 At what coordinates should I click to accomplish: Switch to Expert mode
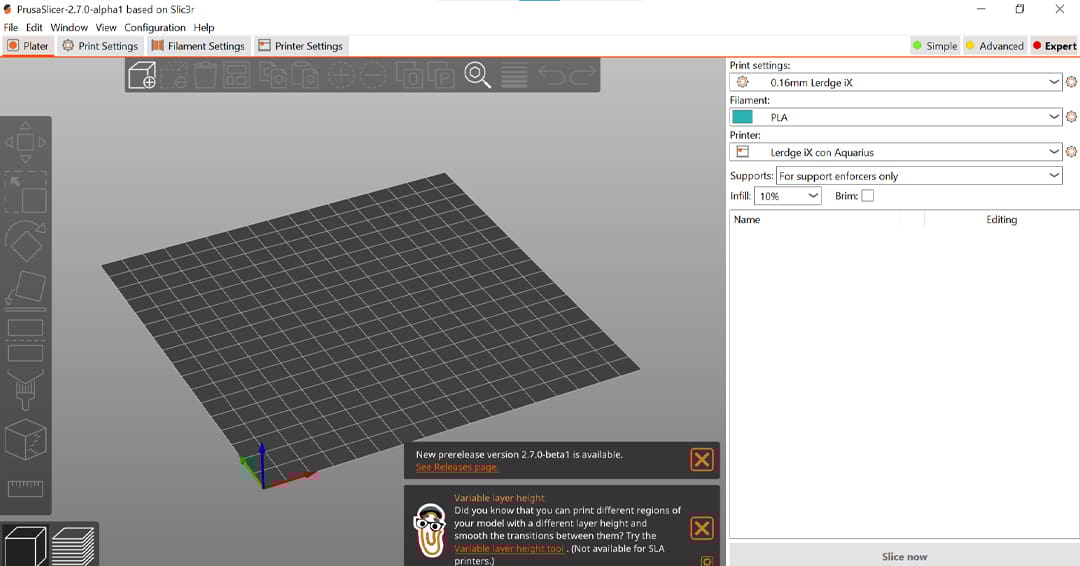[1054, 46]
